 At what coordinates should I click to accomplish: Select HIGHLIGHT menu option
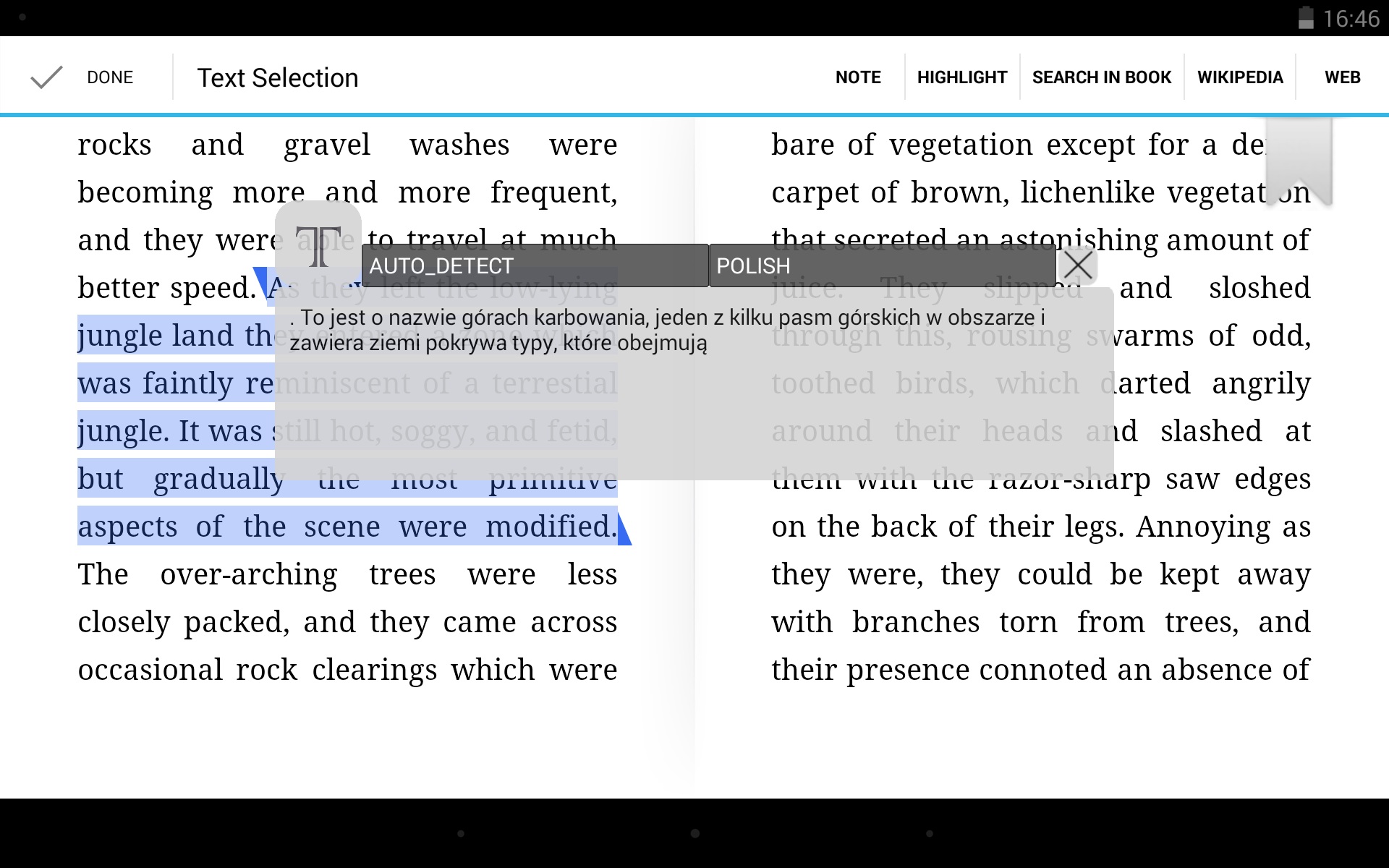(x=960, y=78)
